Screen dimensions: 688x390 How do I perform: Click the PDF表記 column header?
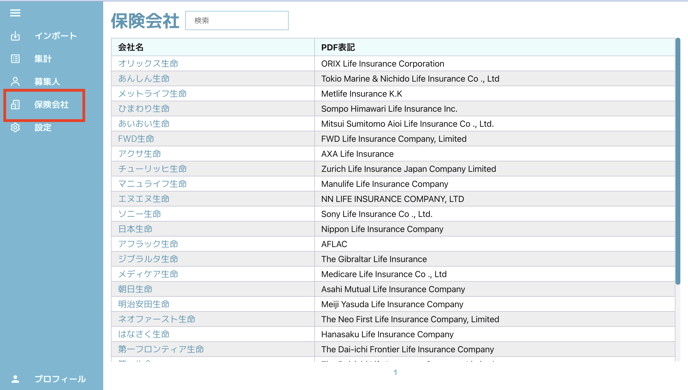pos(494,47)
